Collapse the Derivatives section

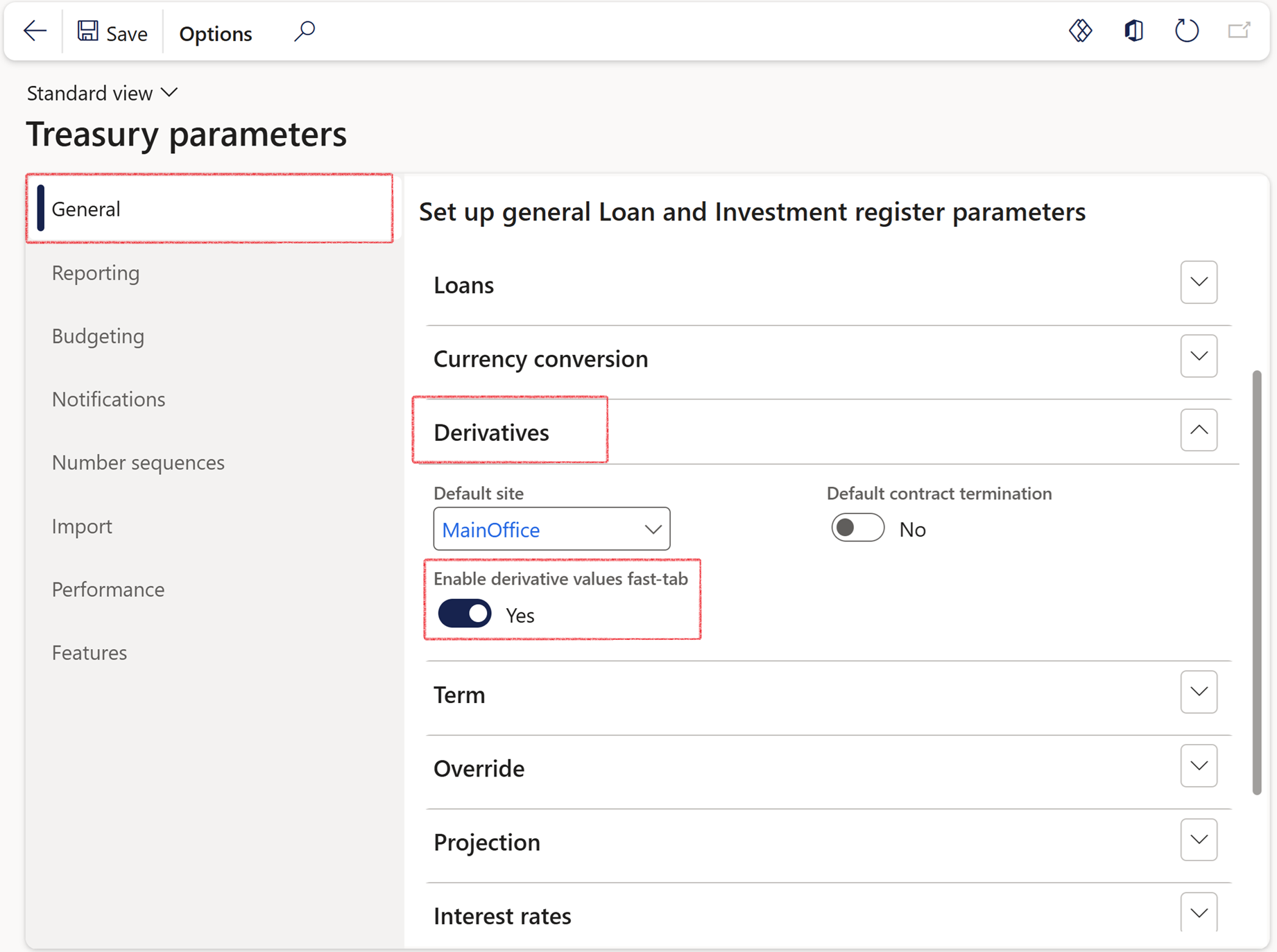1198,431
